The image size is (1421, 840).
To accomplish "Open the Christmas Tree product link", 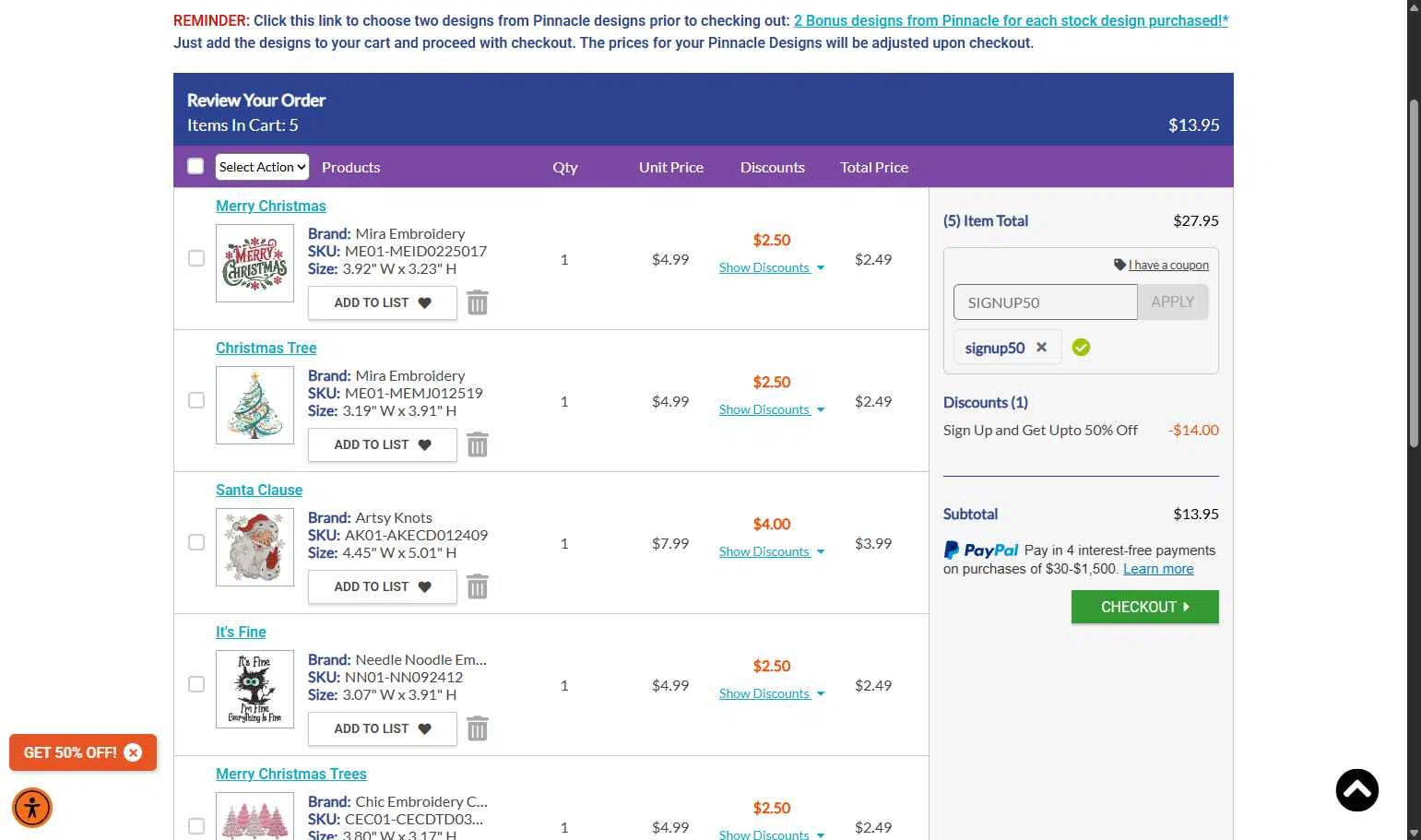I will 266,348.
